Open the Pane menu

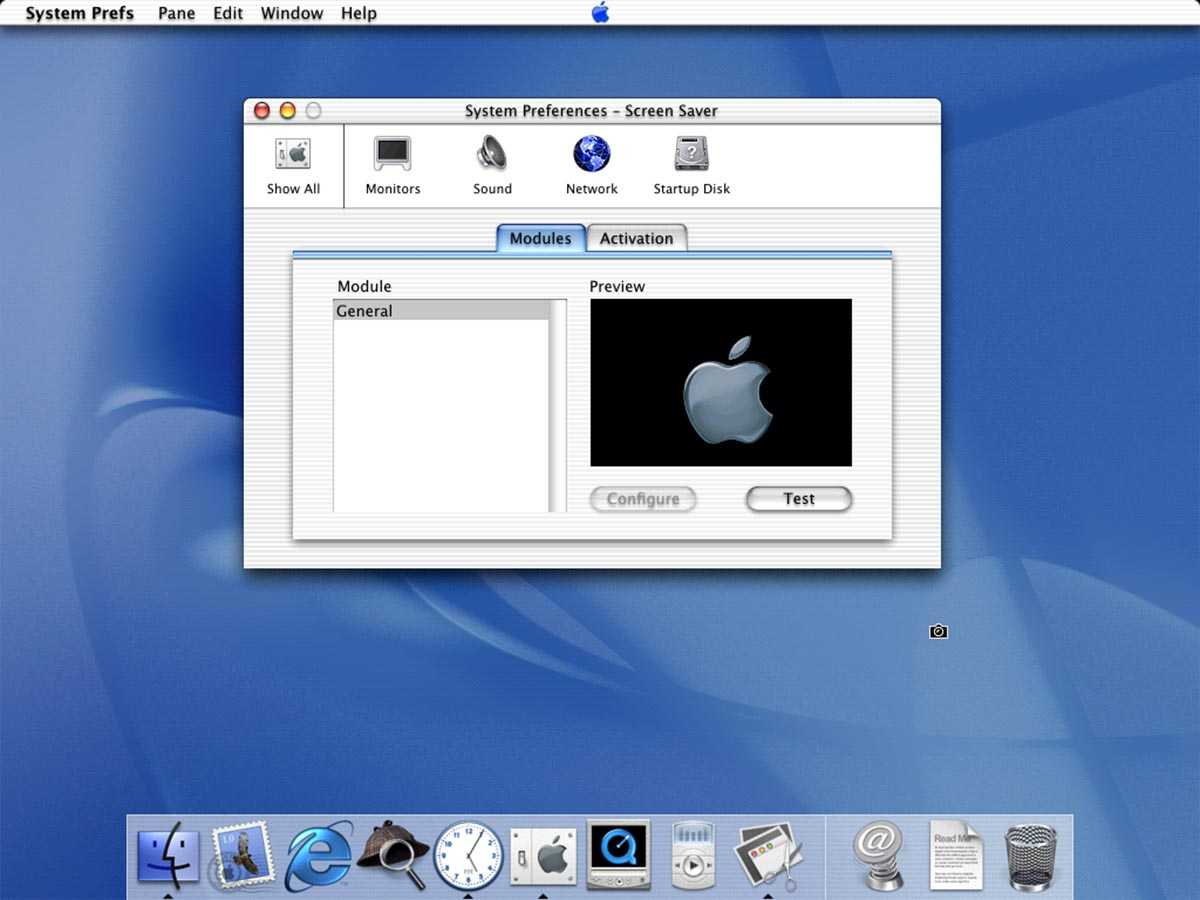coord(176,13)
